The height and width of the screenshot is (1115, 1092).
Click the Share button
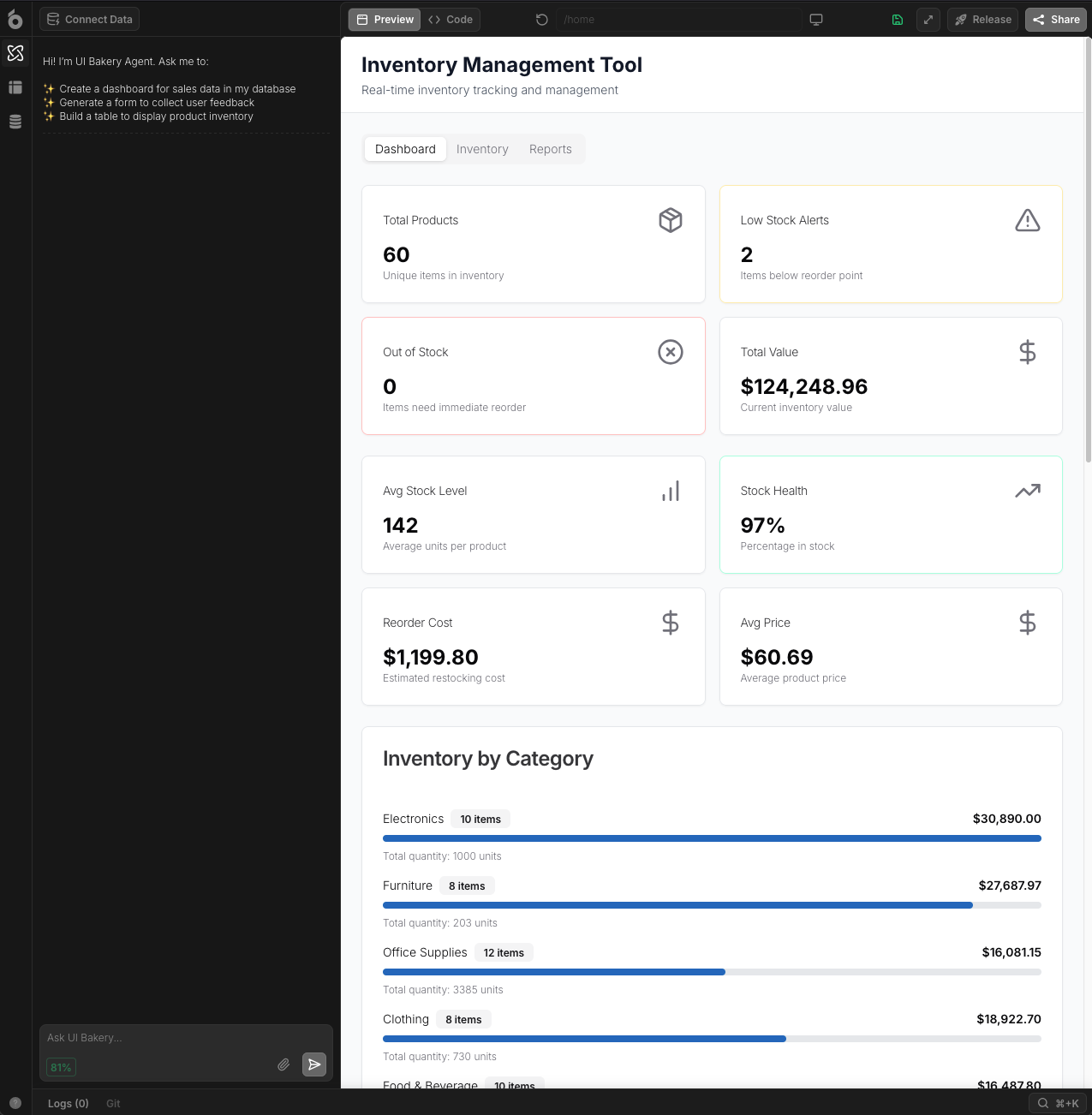(1056, 20)
